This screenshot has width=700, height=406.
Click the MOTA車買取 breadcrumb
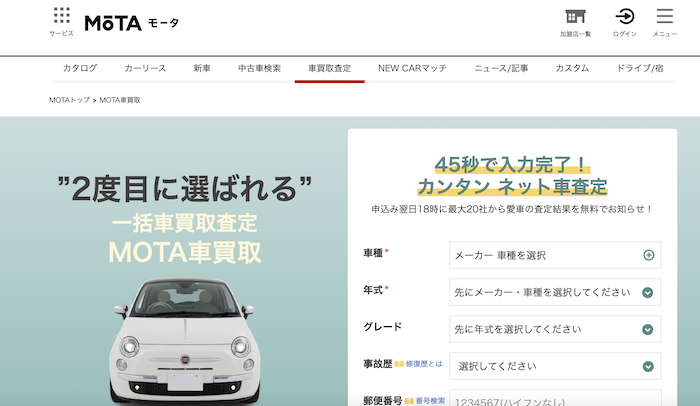(120, 100)
